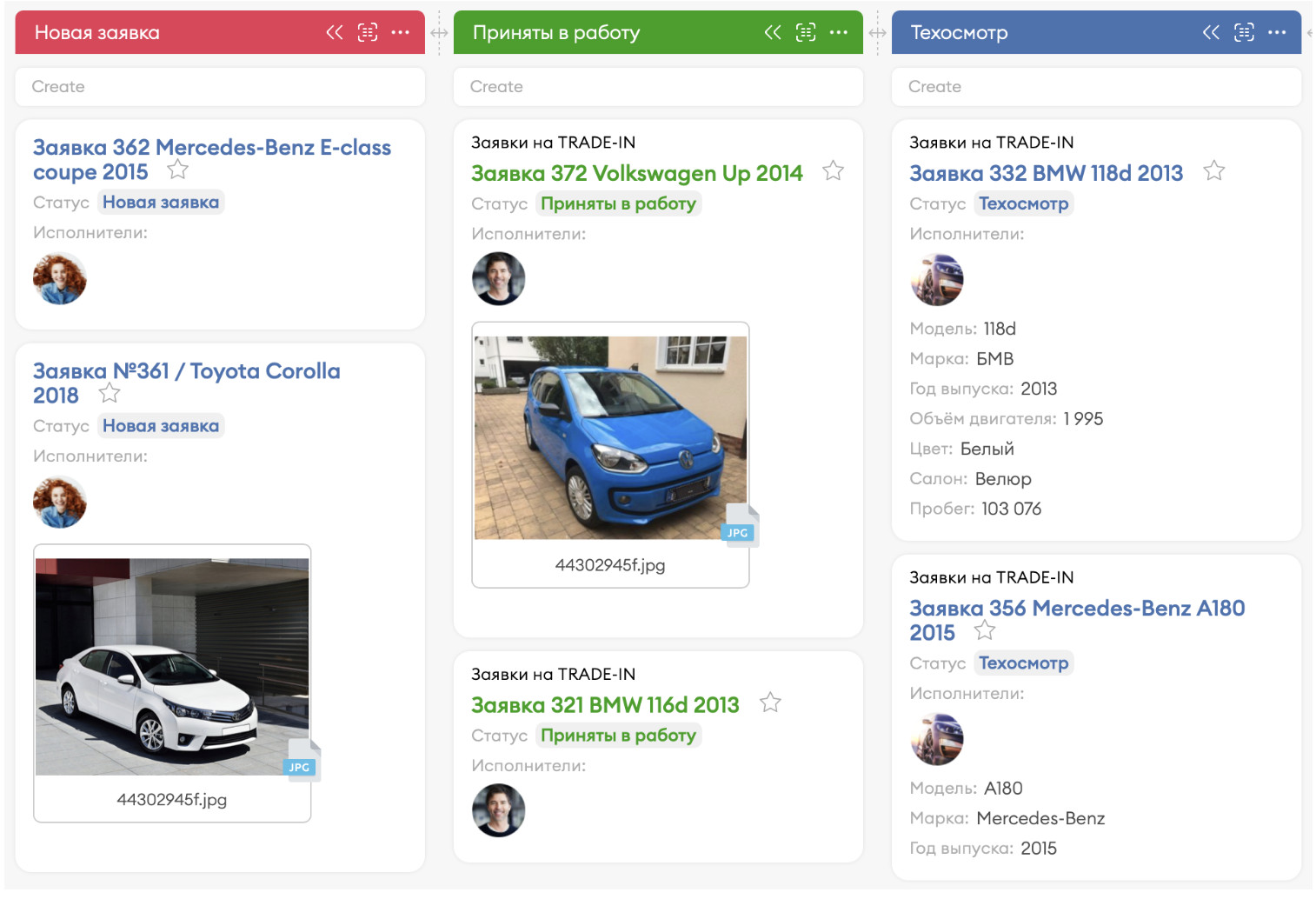The image size is (1316, 899).
Task: Star the Заявка 356 Mercedes-Benz A180 card
Action: (x=985, y=630)
